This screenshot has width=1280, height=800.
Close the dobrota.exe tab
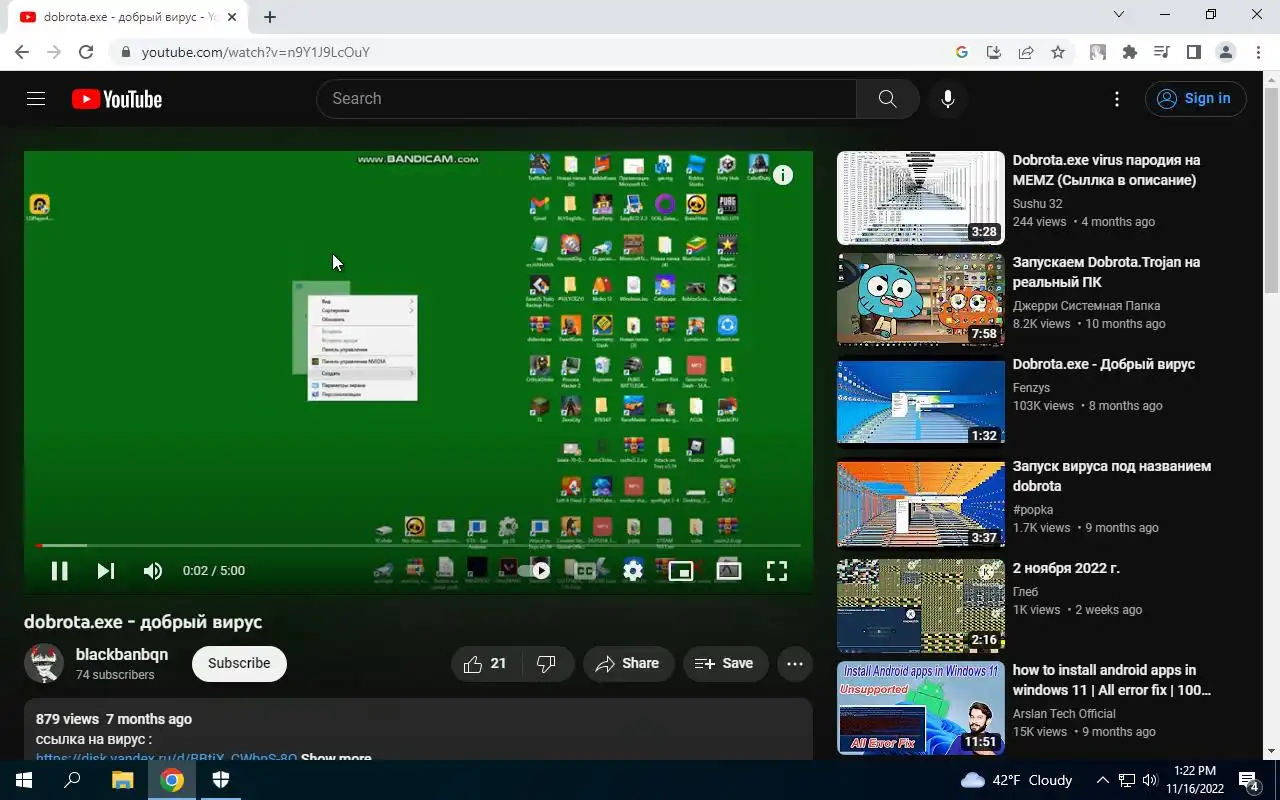click(232, 17)
